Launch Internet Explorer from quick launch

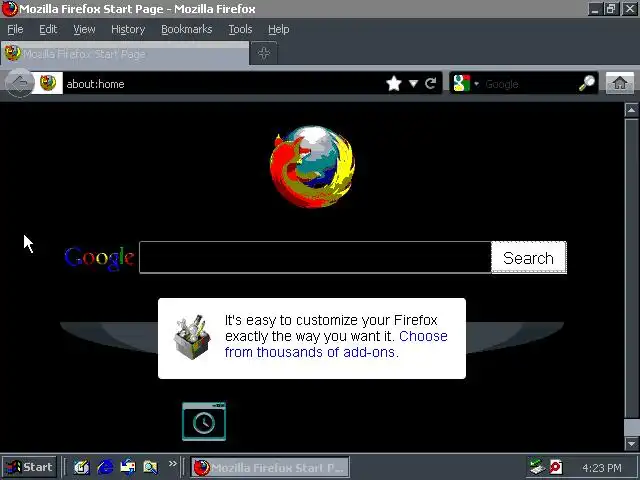(105, 467)
